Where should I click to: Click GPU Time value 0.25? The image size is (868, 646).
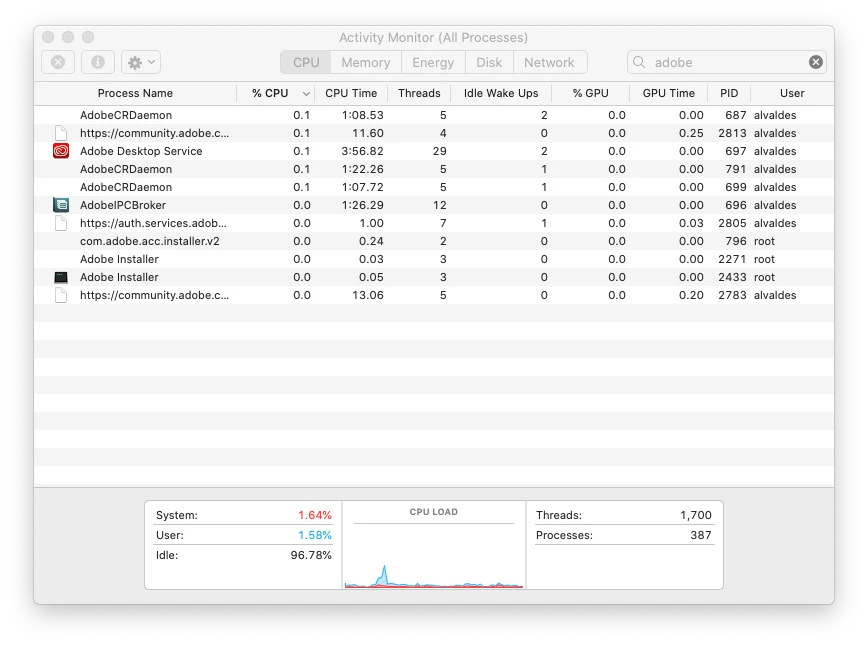coord(691,133)
